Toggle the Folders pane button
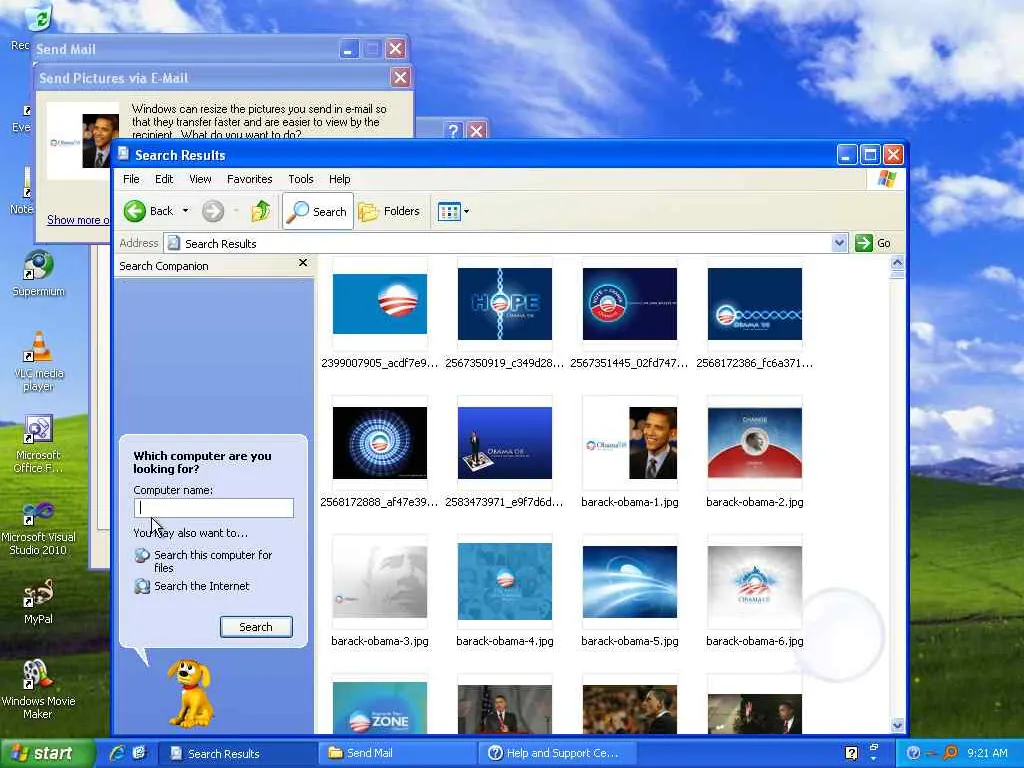This screenshot has width=1024, height=768. (390, 211)
